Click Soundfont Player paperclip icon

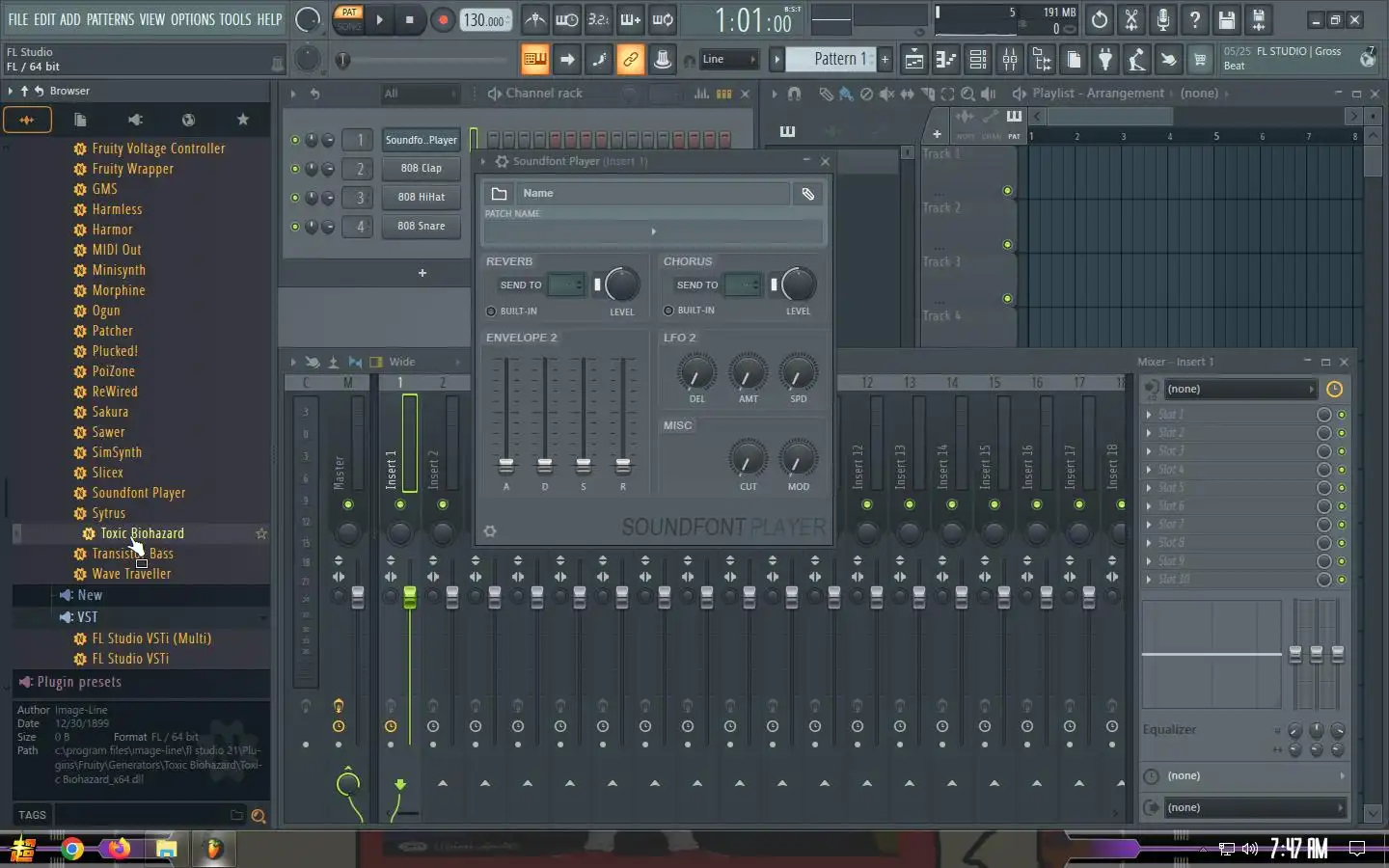pos(808,194)
